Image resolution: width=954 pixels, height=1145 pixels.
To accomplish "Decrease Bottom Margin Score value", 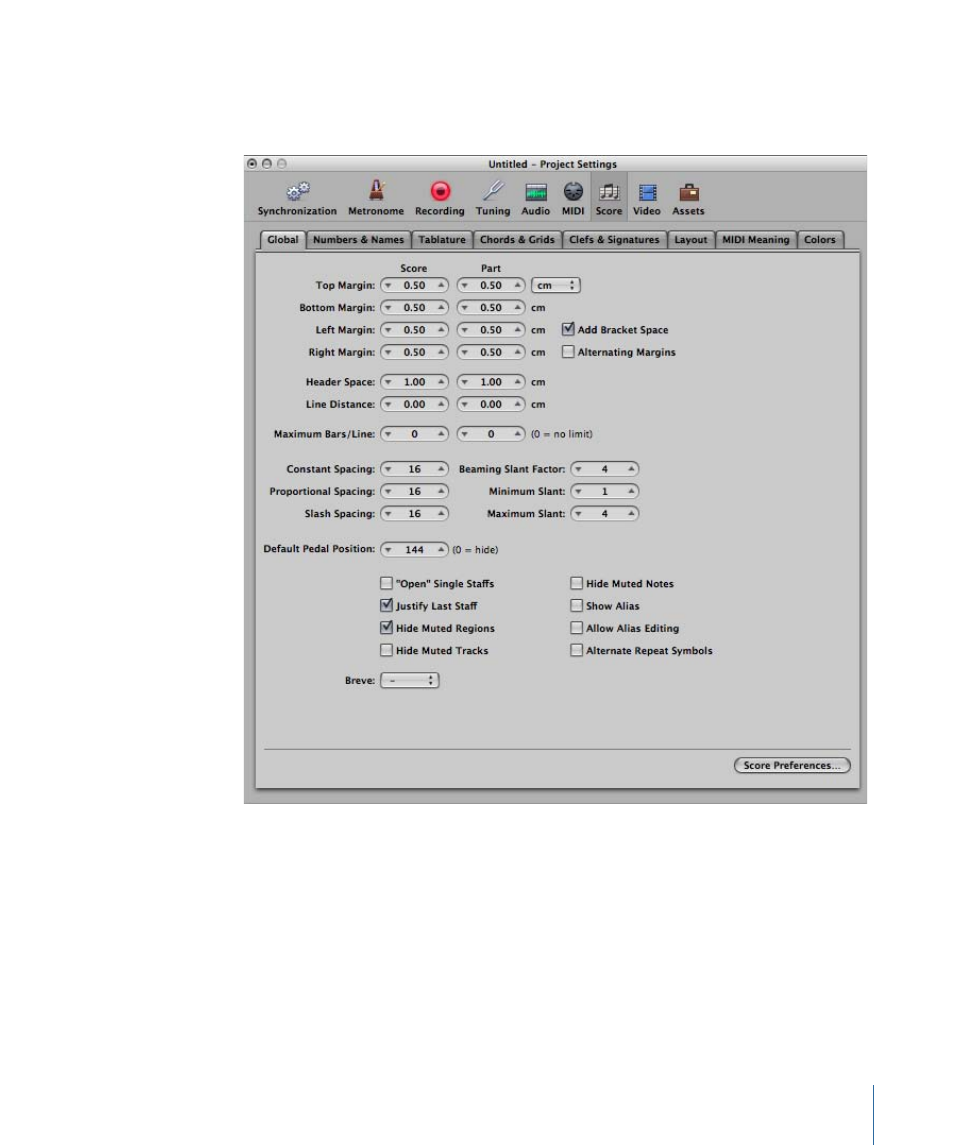I will pyautogui.click(x=388, y=307).
